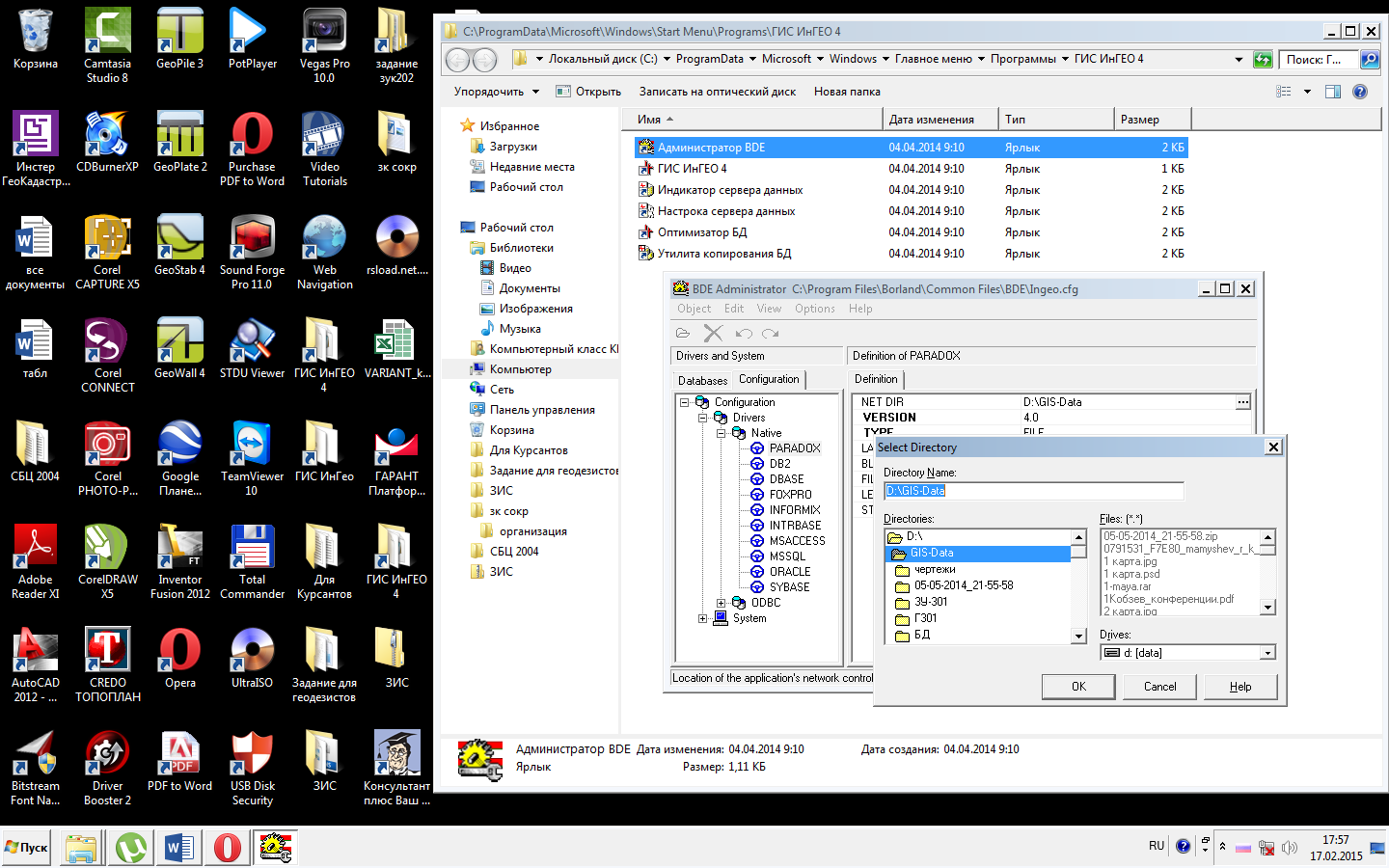Select Компьютер in Explorer navigation pane

520,369
